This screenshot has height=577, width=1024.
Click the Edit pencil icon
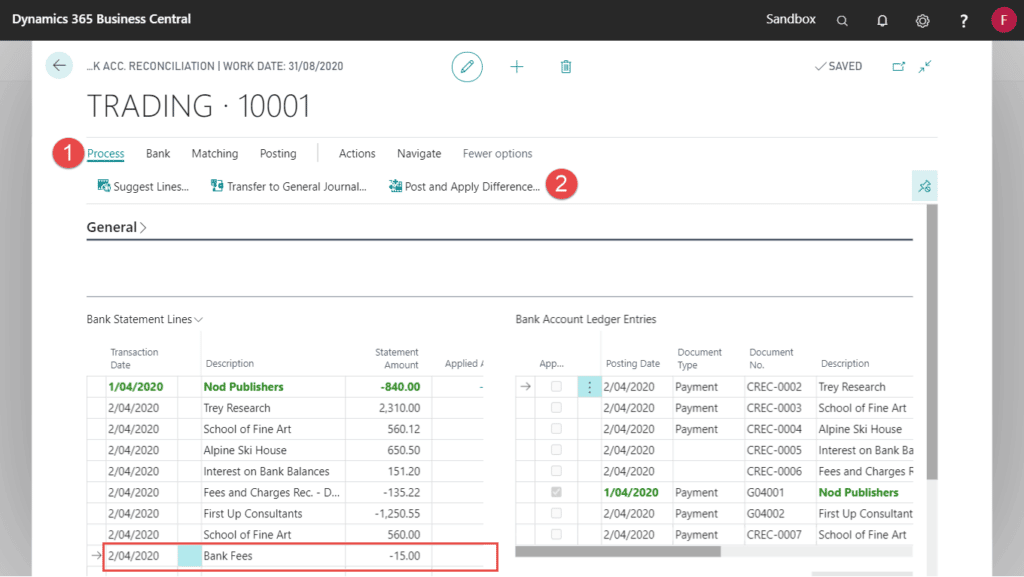point(467,66)
